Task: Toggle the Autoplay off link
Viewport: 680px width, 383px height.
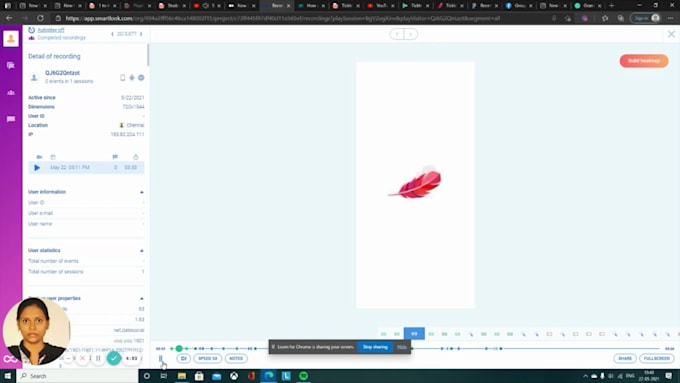Action: [x=51, y=30]
